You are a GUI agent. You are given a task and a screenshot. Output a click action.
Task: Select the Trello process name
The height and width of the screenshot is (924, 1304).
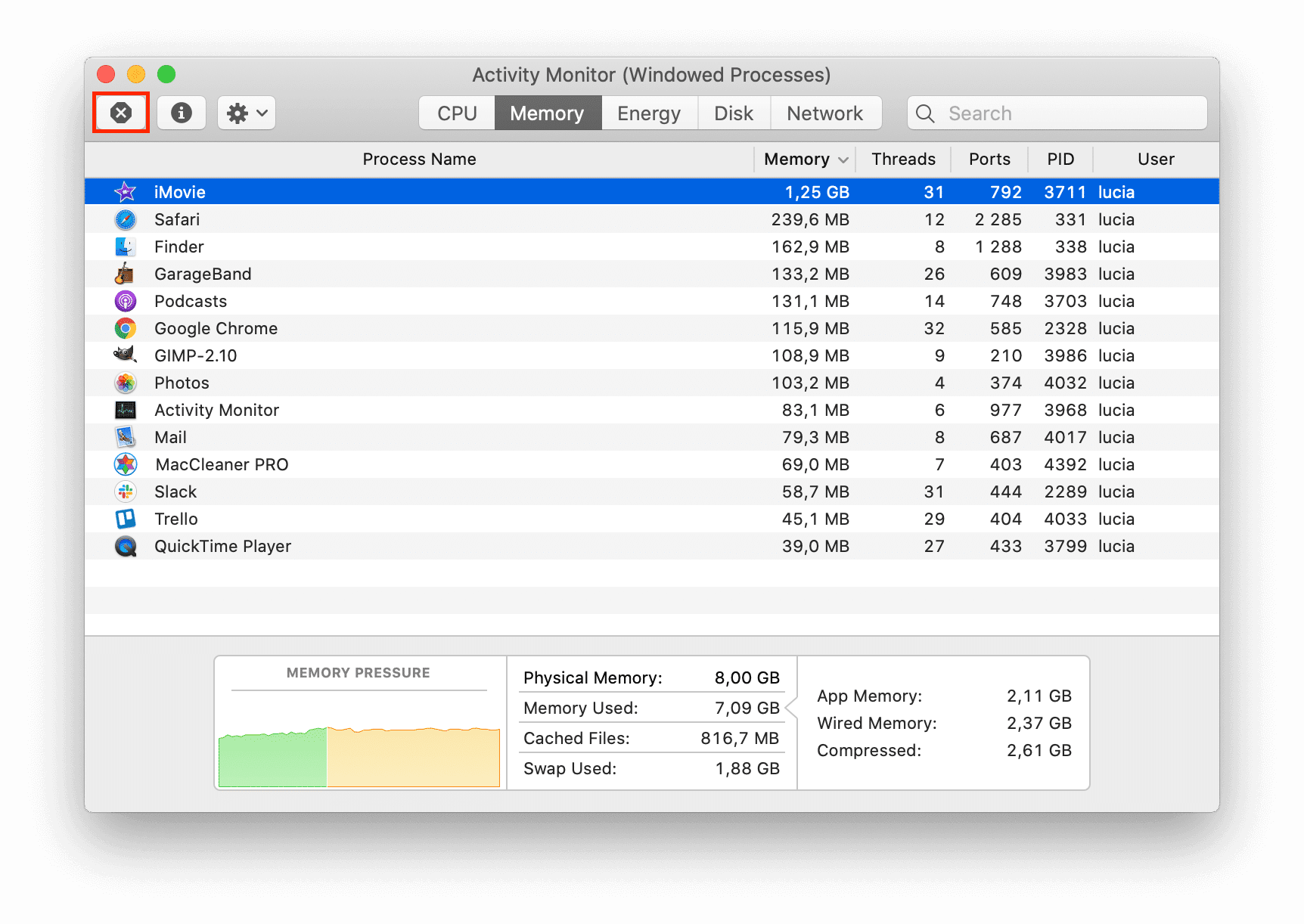point(176,519)
